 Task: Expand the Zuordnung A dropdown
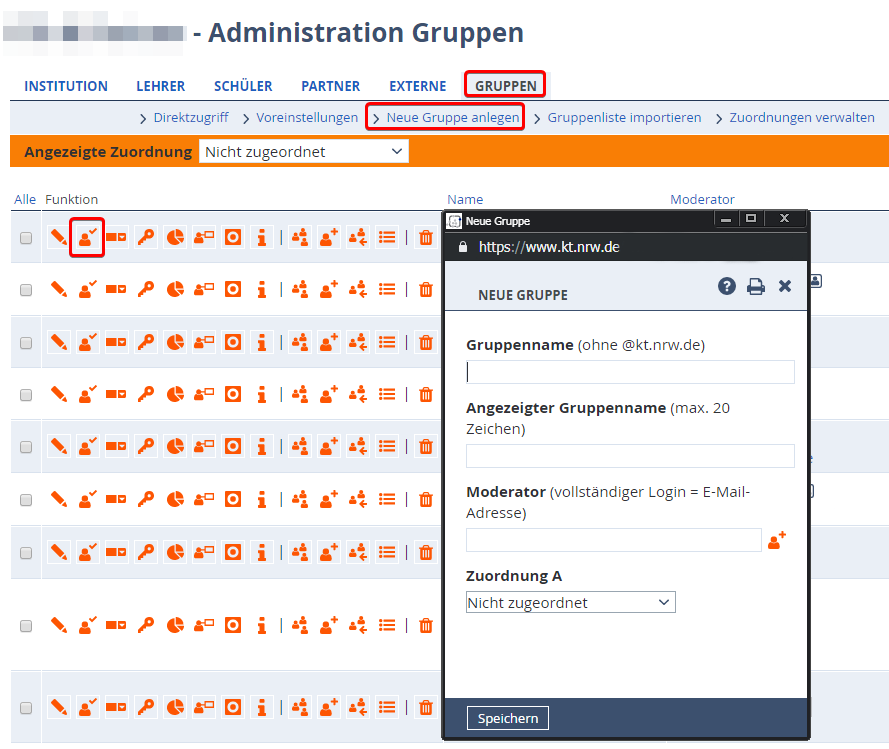point(570,602)
